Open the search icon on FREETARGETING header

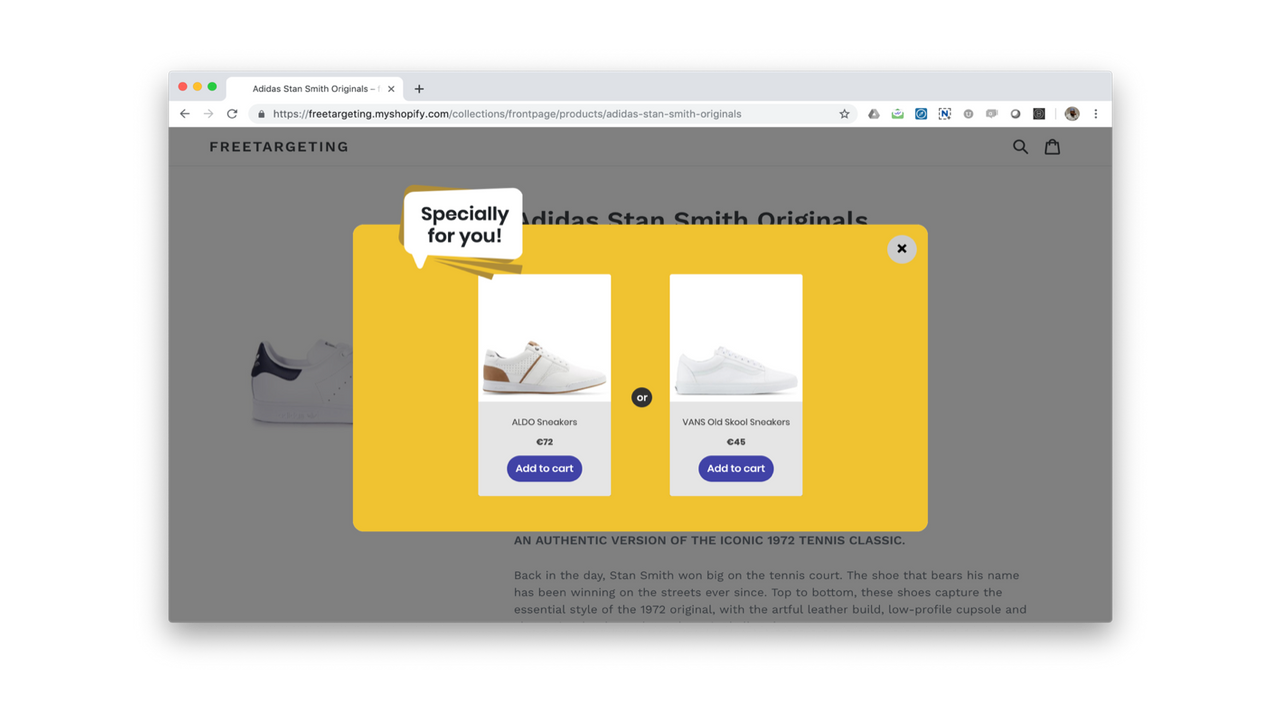click(1020, 146)
